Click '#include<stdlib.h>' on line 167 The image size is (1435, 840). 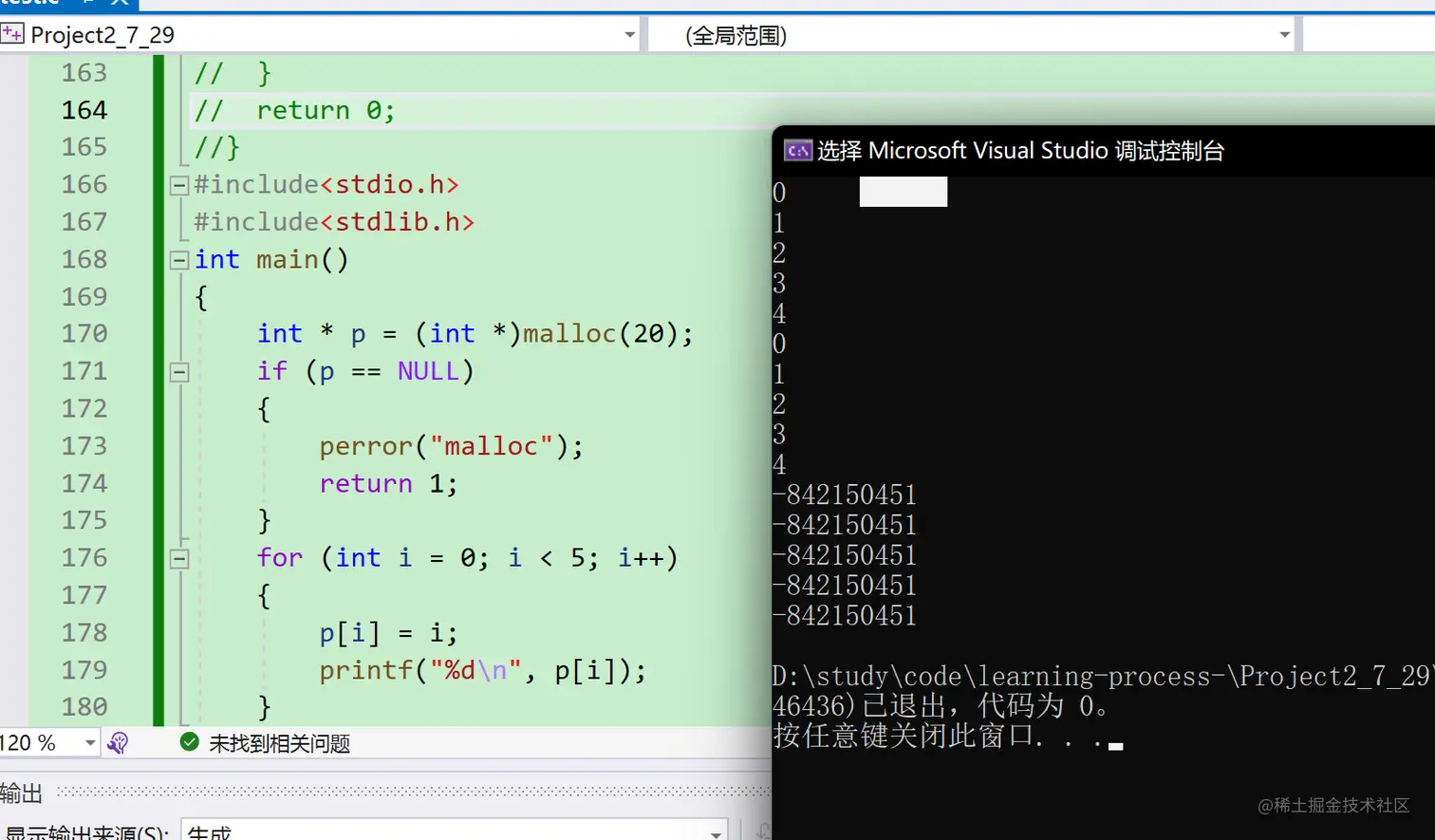334,222
